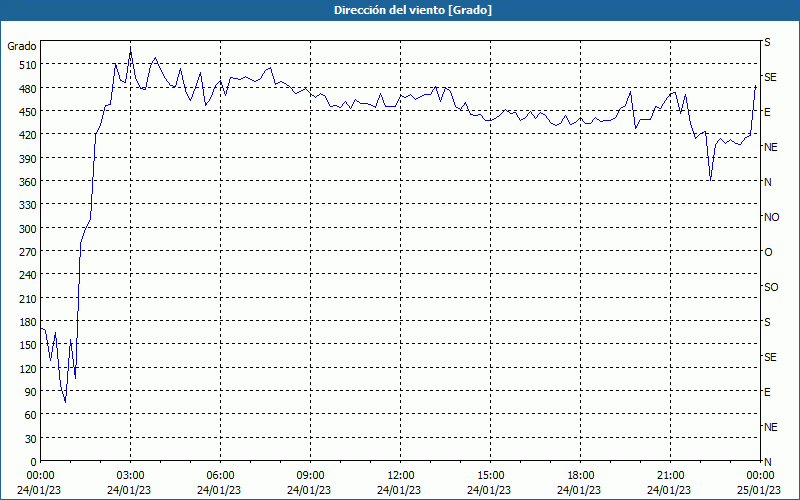Click the y-axis value 480
Viewport: 800px width, 500px height.
(28, 88)
